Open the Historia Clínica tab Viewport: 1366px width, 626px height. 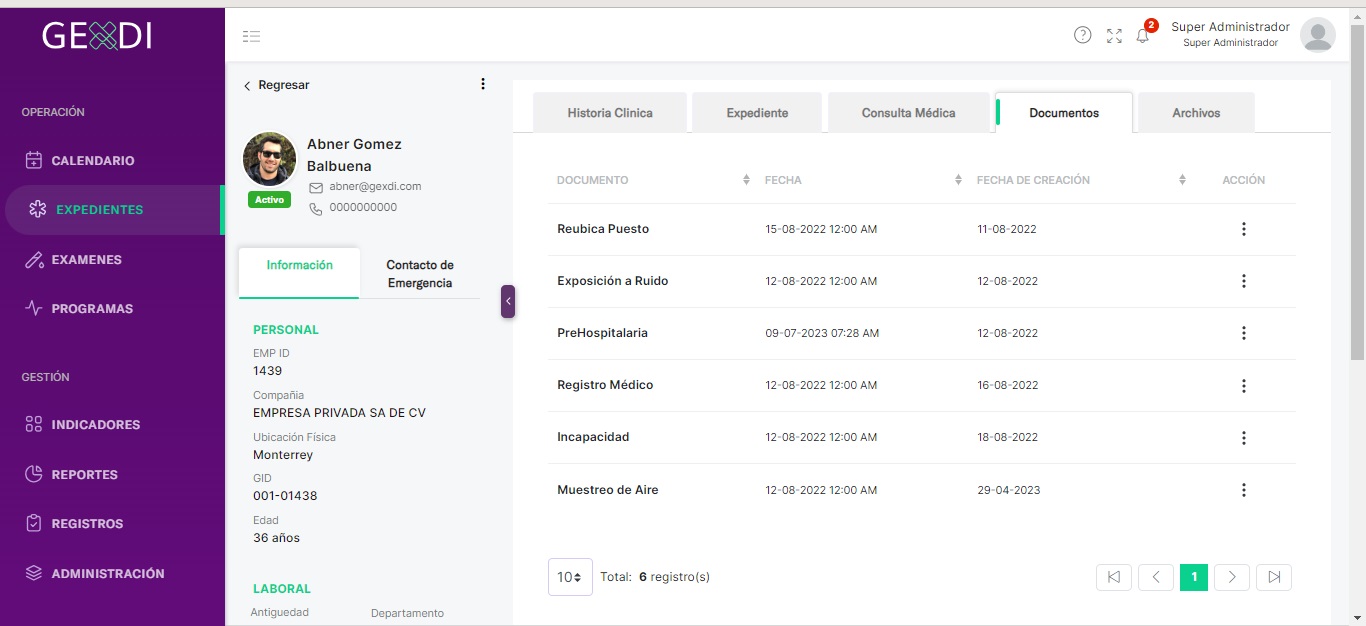click(x=610, y=113)
